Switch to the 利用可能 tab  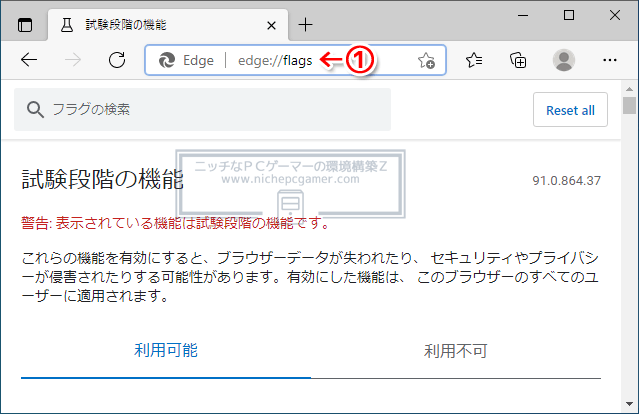[166, 350]
